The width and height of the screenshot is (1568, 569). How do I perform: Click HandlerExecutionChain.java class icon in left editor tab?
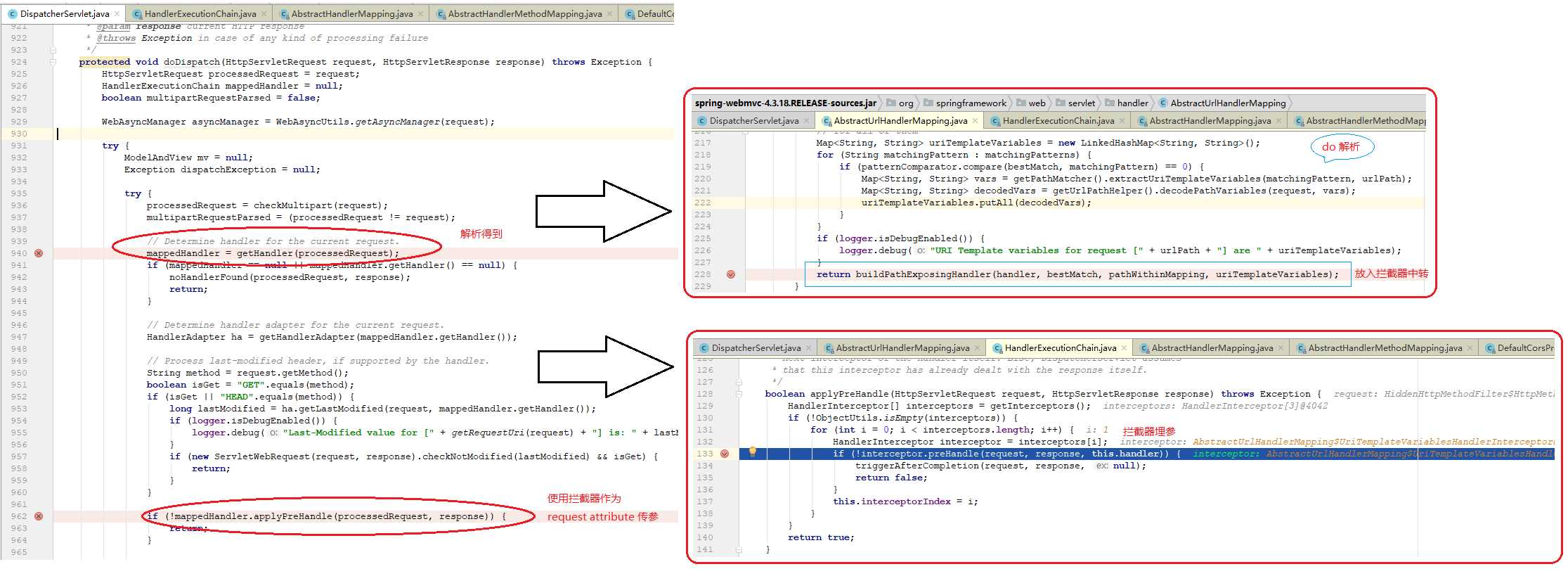pyautogui.click(x=137, y=14)
